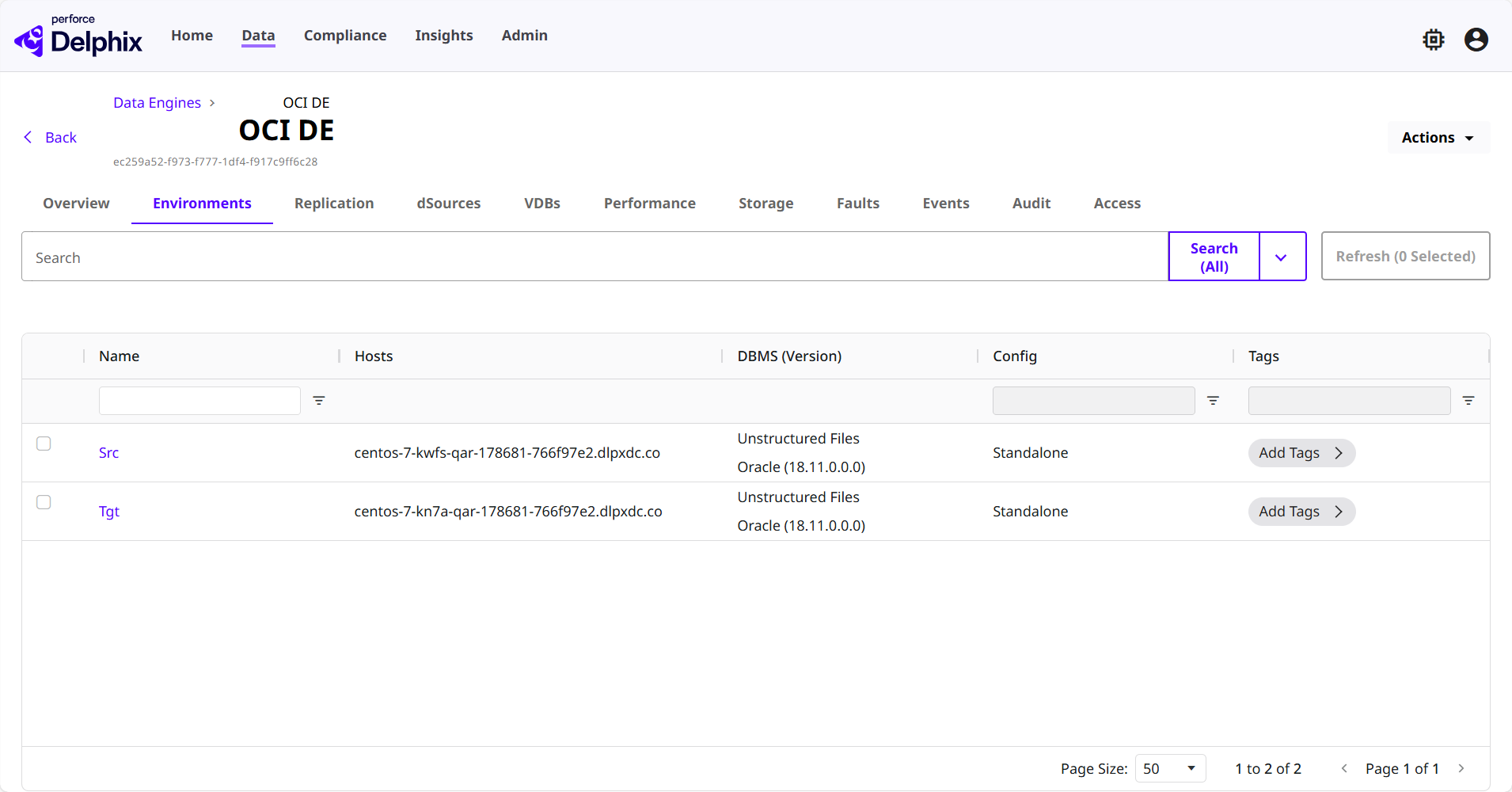Screen dimensions: 1512x792
Task: Go to next page arrow
Action: point(1461,768)
